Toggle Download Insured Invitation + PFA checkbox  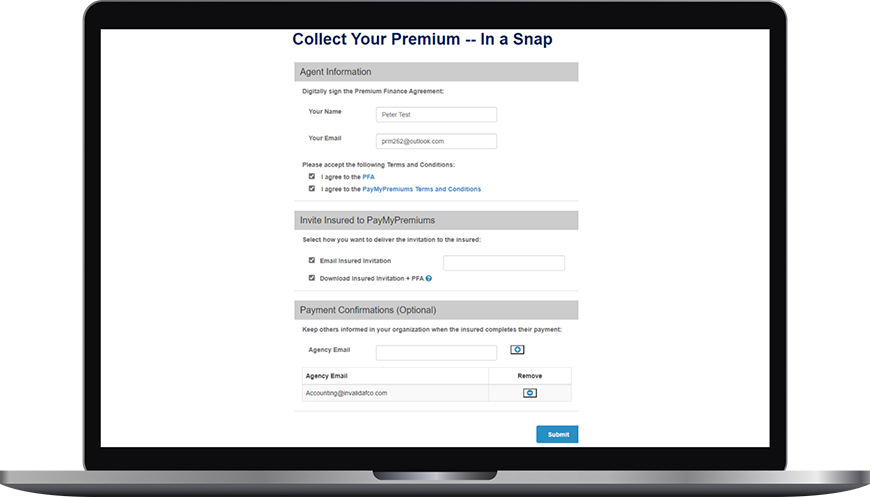[312, 278]
